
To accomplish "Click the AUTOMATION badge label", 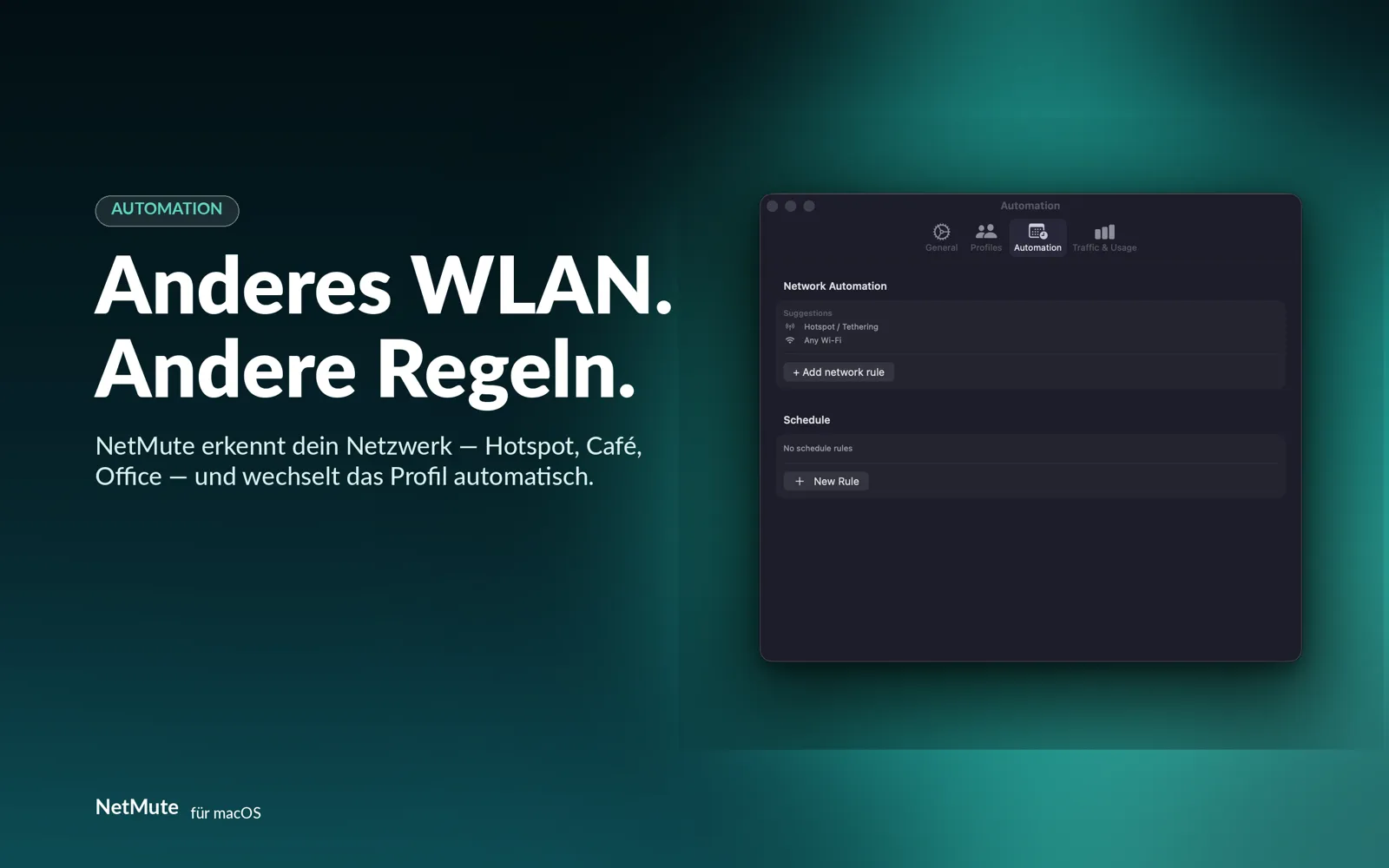I will pos(167,209).
